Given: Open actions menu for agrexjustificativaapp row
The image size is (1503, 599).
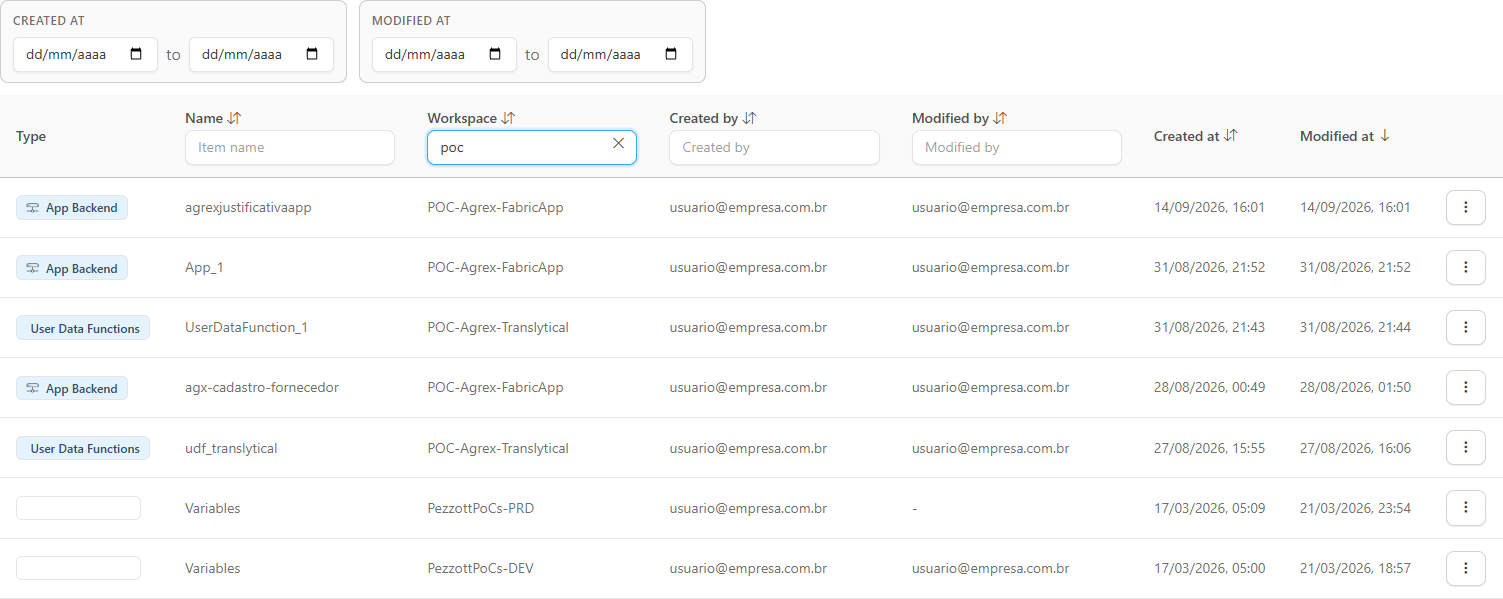Looking at the screenshot, I should pyautogui.click(x=1466, y=207).
